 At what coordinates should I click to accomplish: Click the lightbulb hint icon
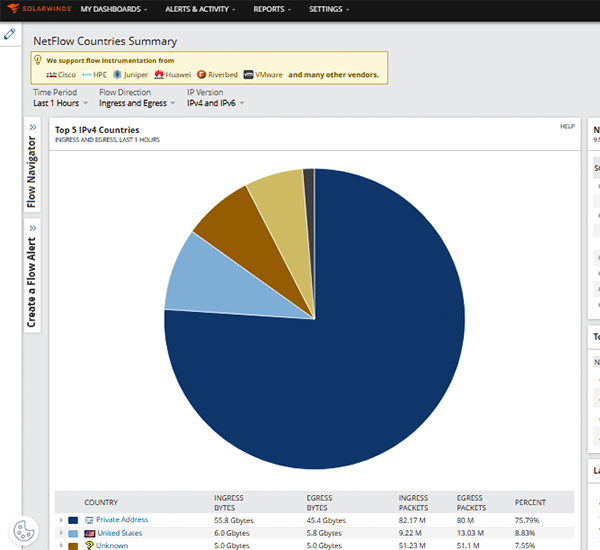click(x=38, y=60)
